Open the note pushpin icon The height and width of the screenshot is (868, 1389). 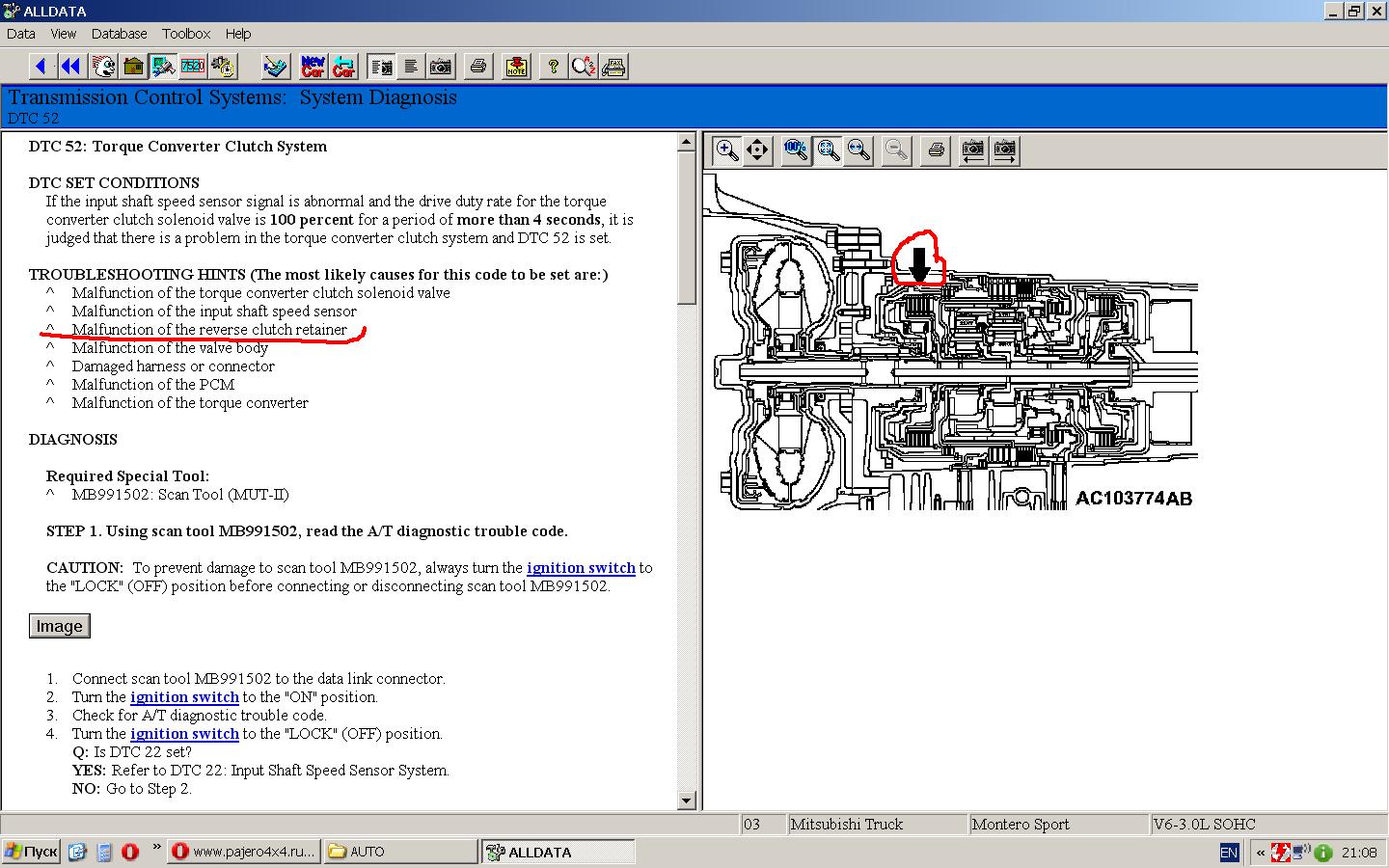(x=516, y=67)
